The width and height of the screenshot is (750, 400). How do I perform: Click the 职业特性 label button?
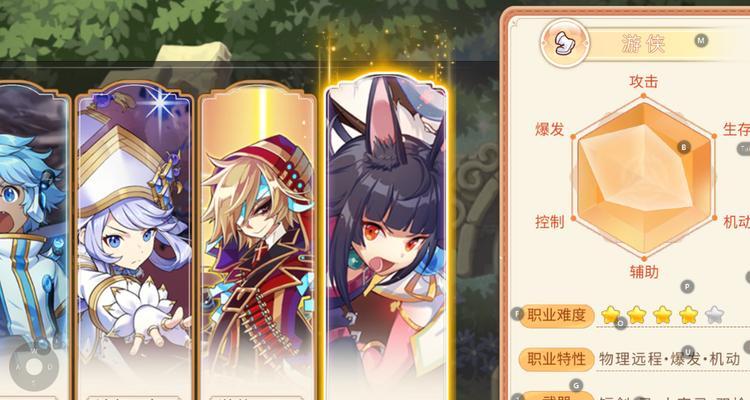tap(557, 359)
